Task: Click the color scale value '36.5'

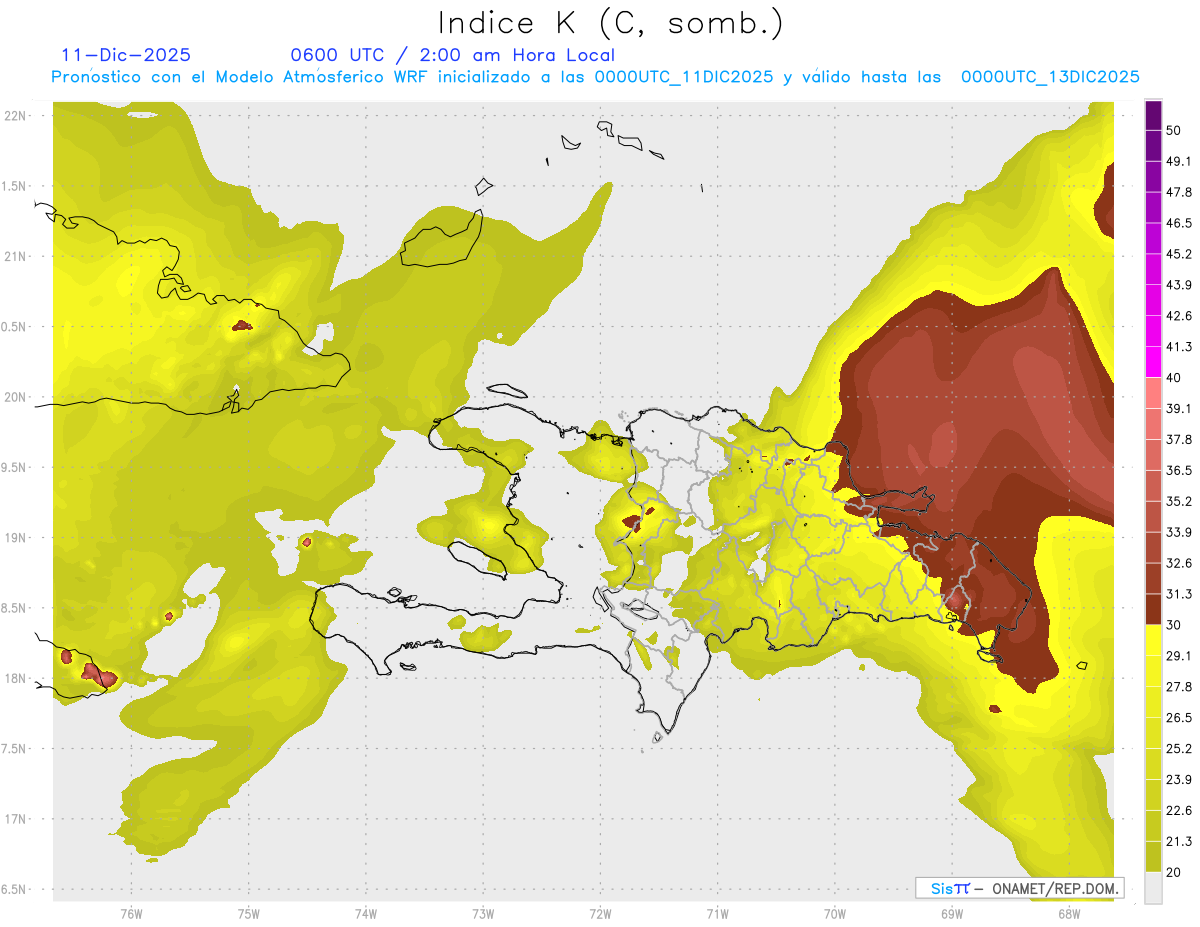Action: point(1179,470)
